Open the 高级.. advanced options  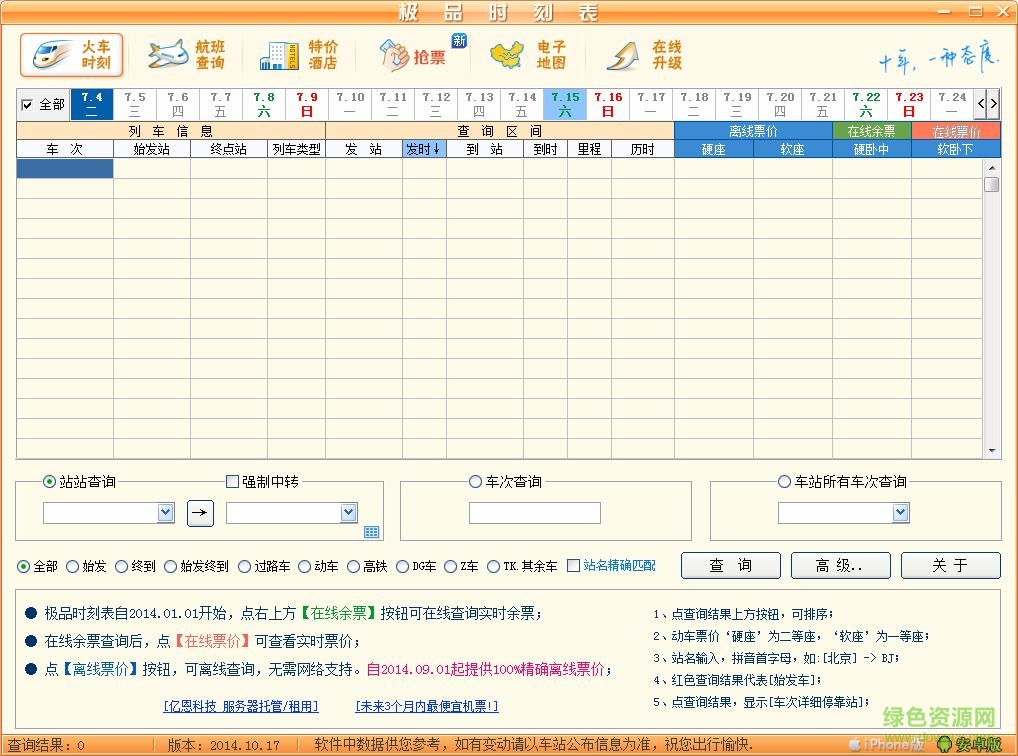[x=839, y=565]
